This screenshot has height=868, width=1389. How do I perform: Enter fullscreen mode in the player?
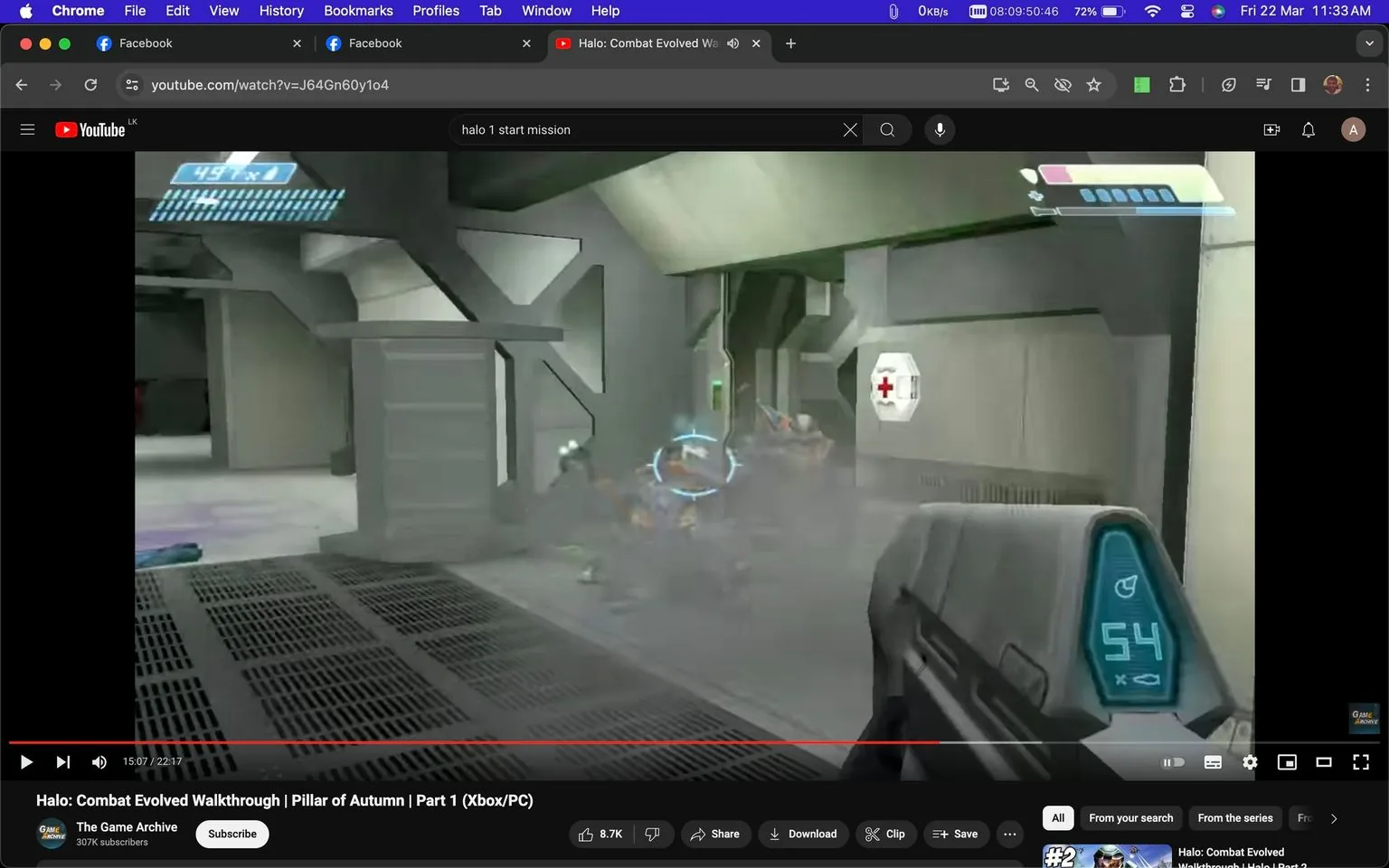coord(1361,762)
